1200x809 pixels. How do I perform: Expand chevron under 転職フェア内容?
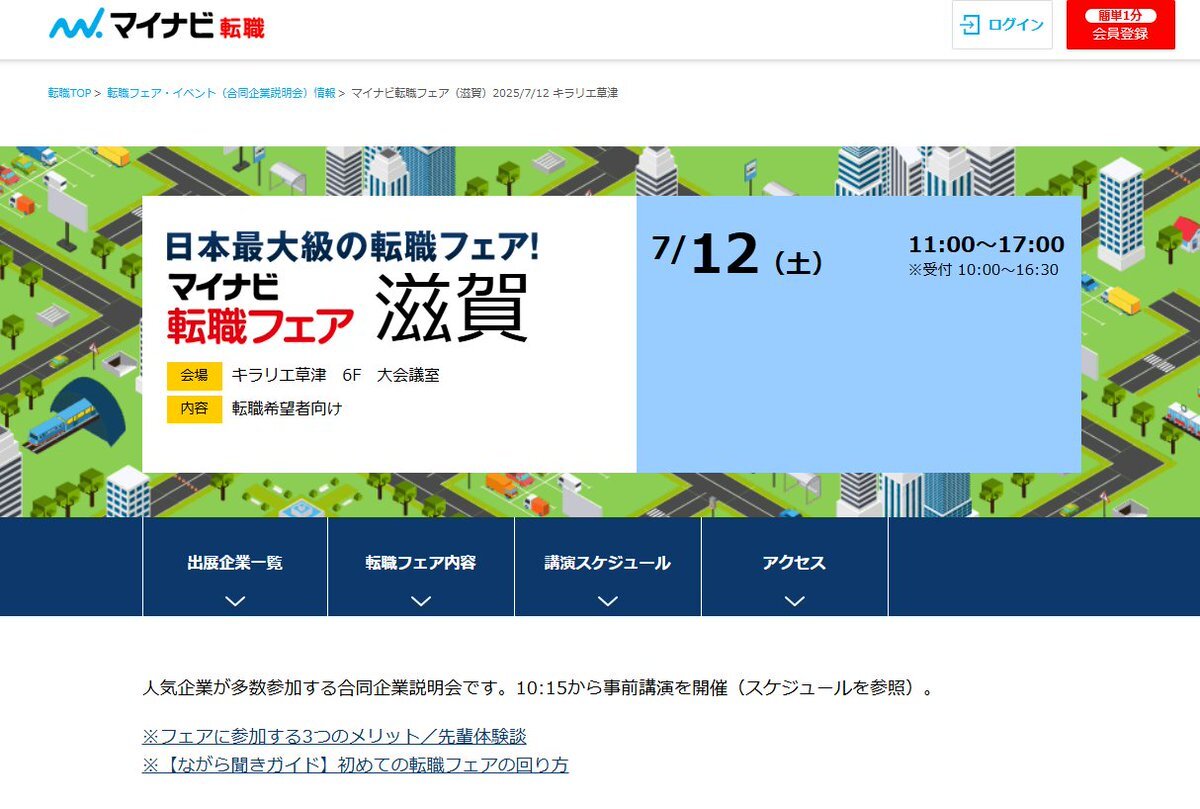(421, 601)
